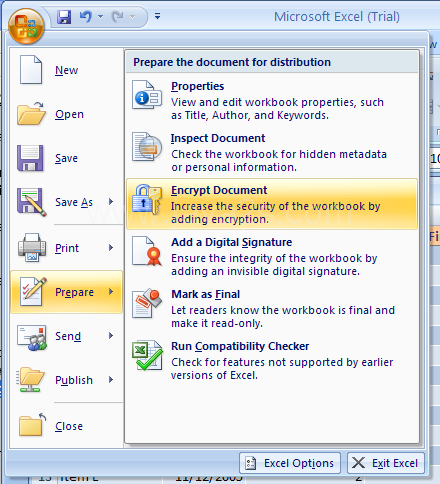
Task: Click the Mark as Final stamp icon
Action: click(147, 303)
